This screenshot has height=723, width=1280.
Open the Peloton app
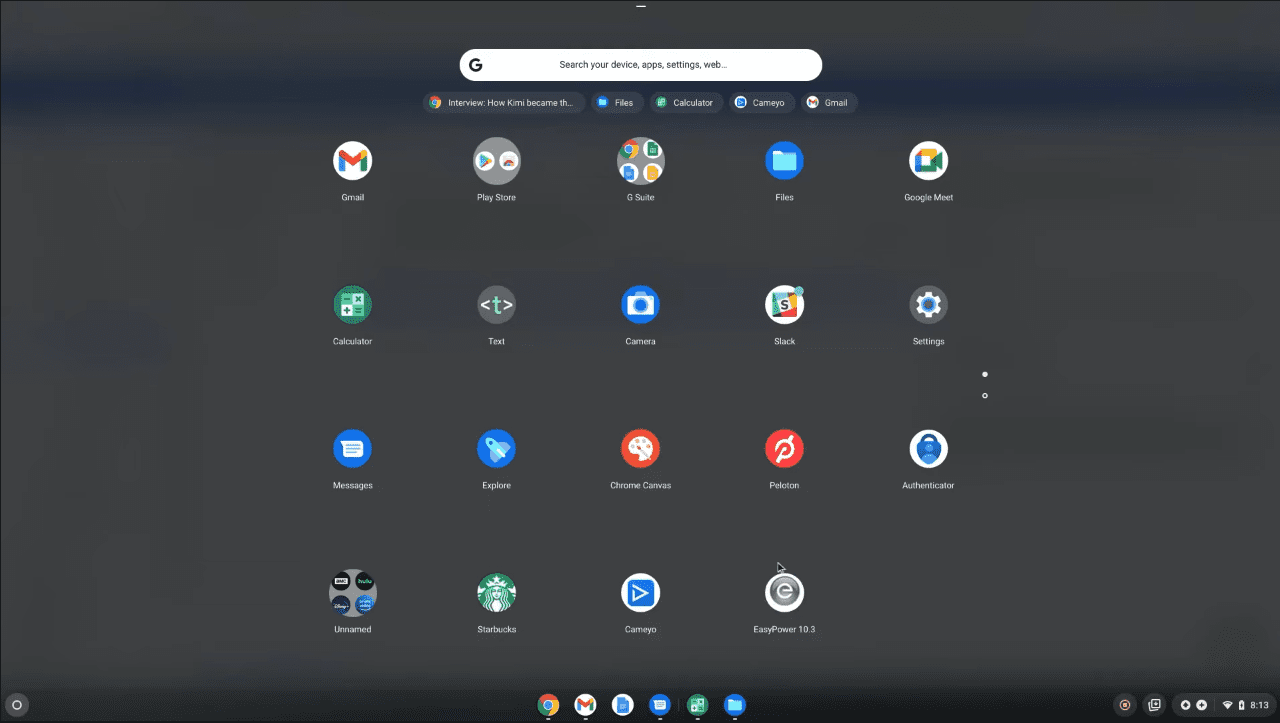784,449
